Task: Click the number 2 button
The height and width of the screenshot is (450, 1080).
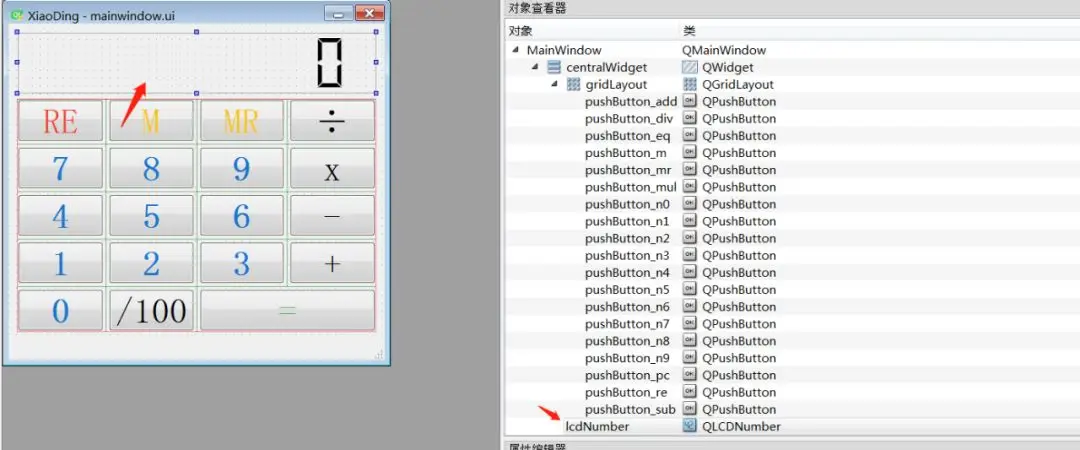Action: click(151, 263)
